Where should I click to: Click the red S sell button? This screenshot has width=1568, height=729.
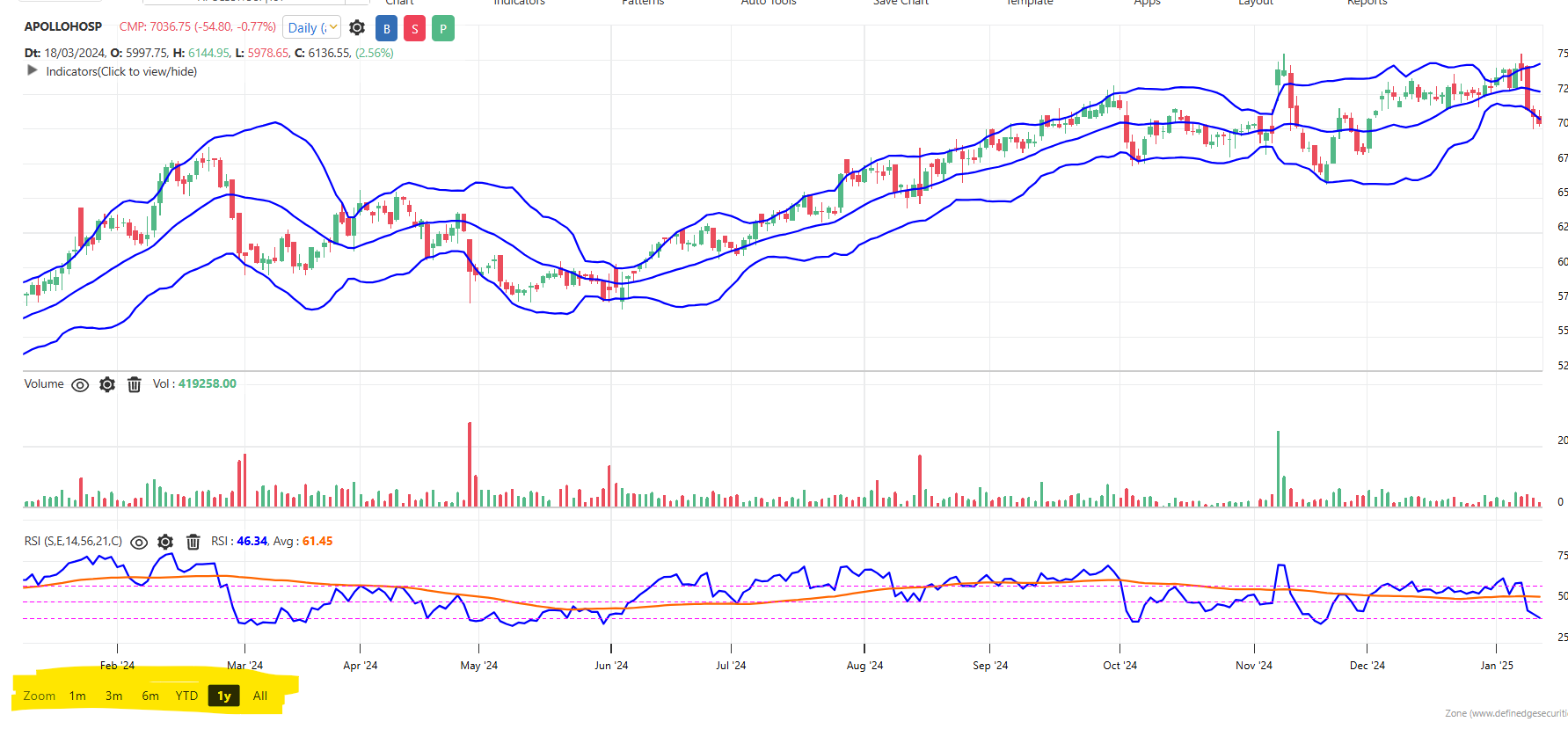415,29
